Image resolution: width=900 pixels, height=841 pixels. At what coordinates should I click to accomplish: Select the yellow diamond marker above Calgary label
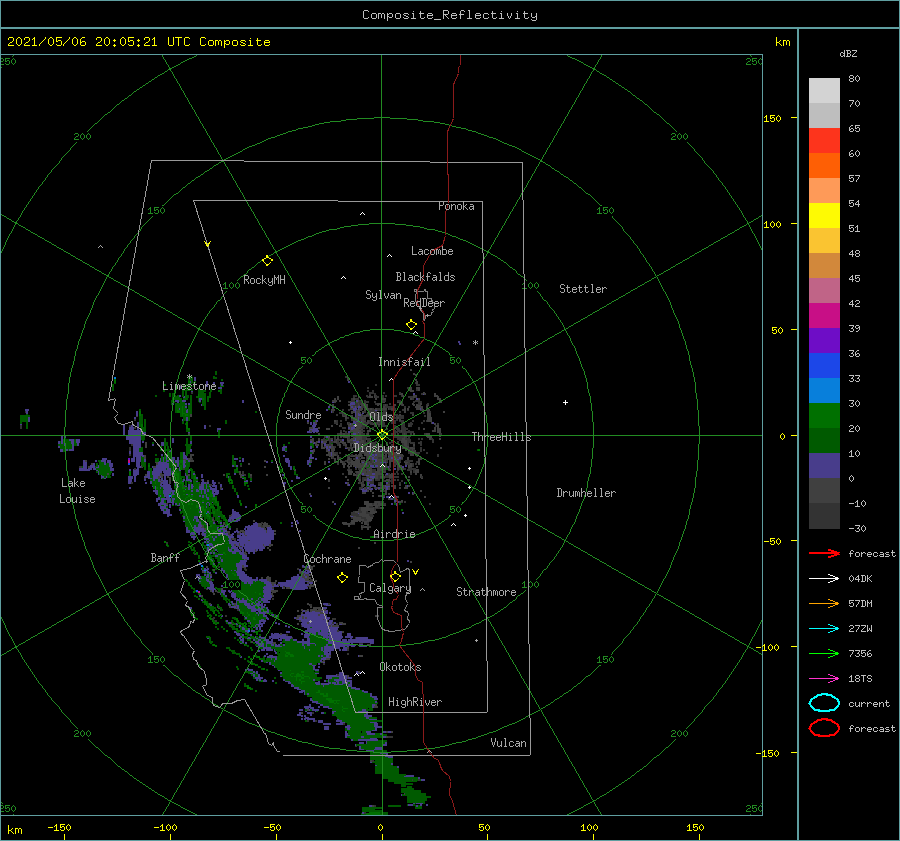[x=395, y=576]
